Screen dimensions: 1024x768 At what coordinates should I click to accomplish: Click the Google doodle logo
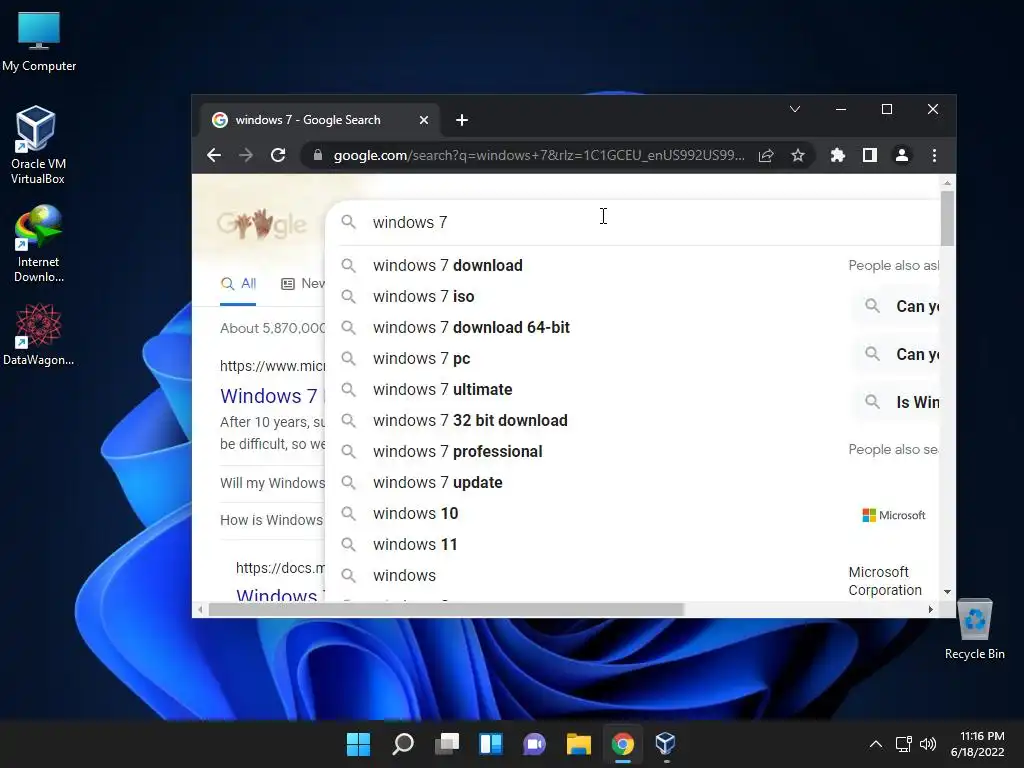pyautogui.click(x=261, y=224)
